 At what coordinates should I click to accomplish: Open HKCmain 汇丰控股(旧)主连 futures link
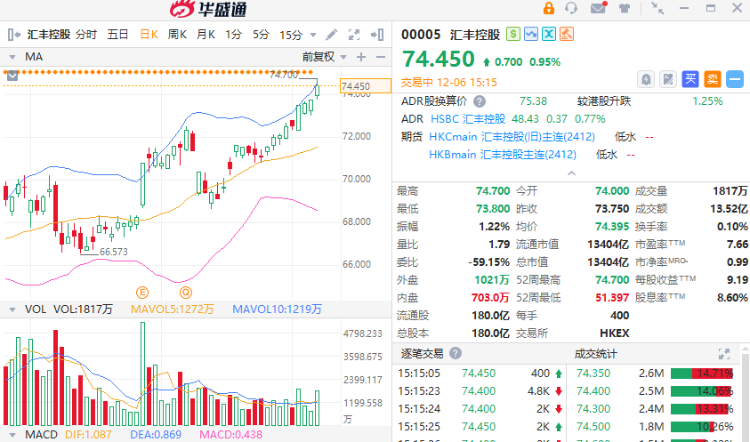tap(512, 137)
